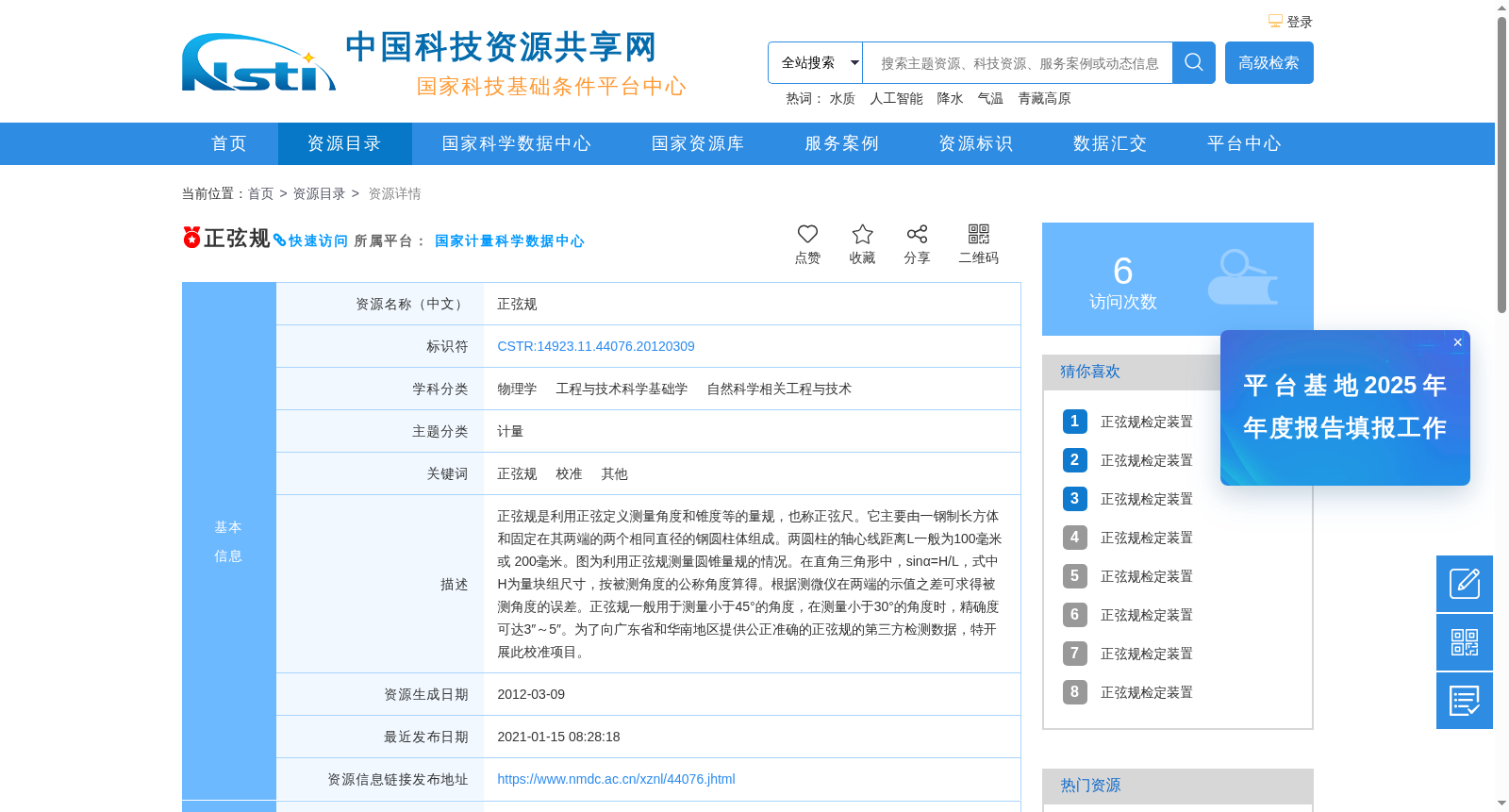This screenshot has width=1509, height=812.
Task: Click the search keywords input field
Action: pyautogui.click(x=1018, y=63)
